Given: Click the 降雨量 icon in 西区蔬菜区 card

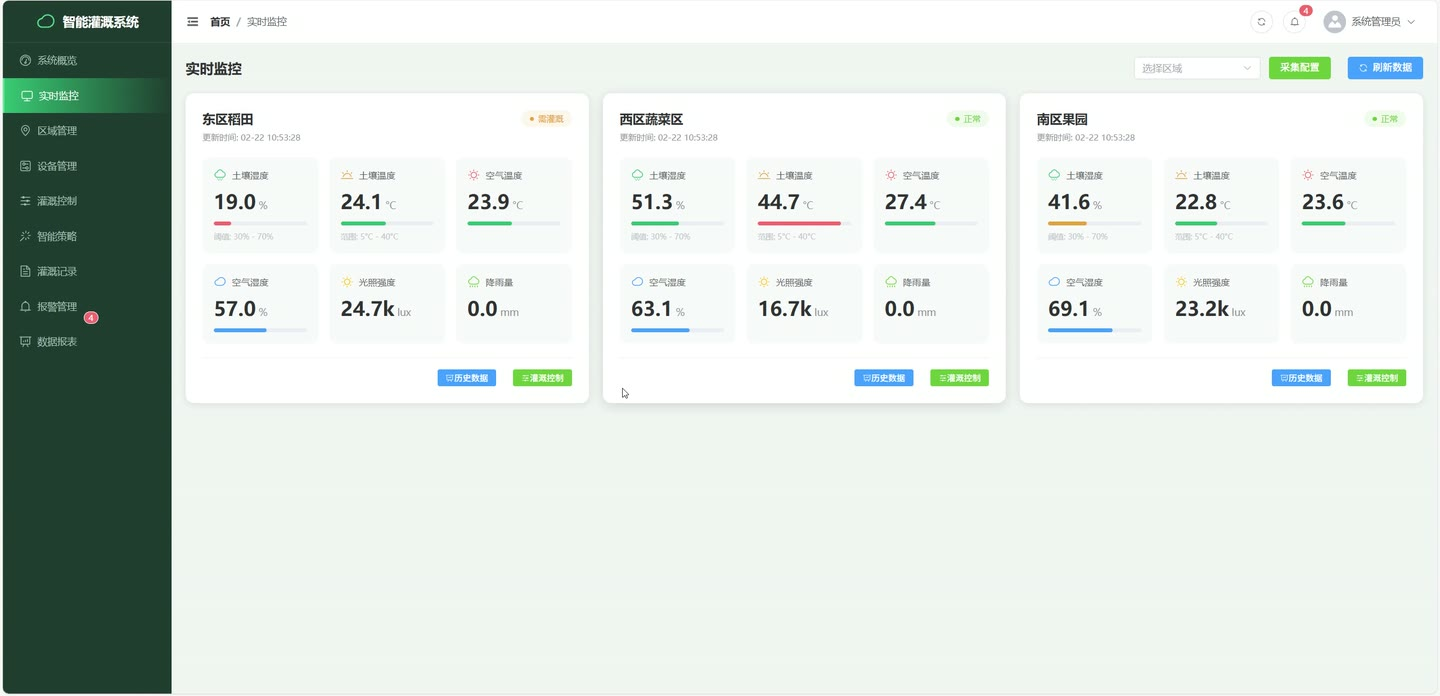Looking at the screenshot, I should (891, 282).
